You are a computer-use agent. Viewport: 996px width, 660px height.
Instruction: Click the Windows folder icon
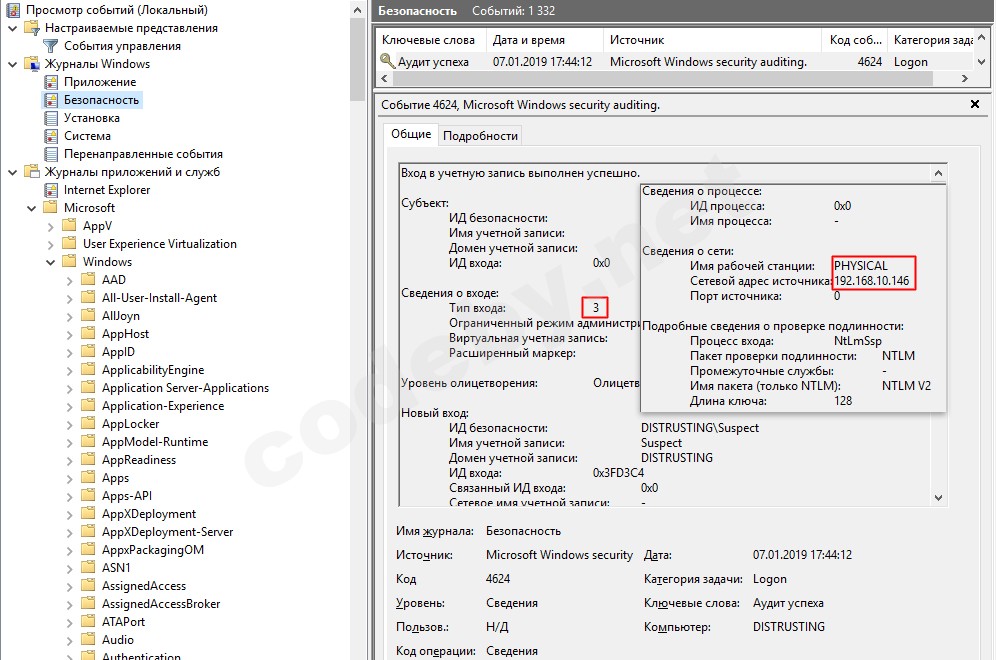[x=70, y=262]
